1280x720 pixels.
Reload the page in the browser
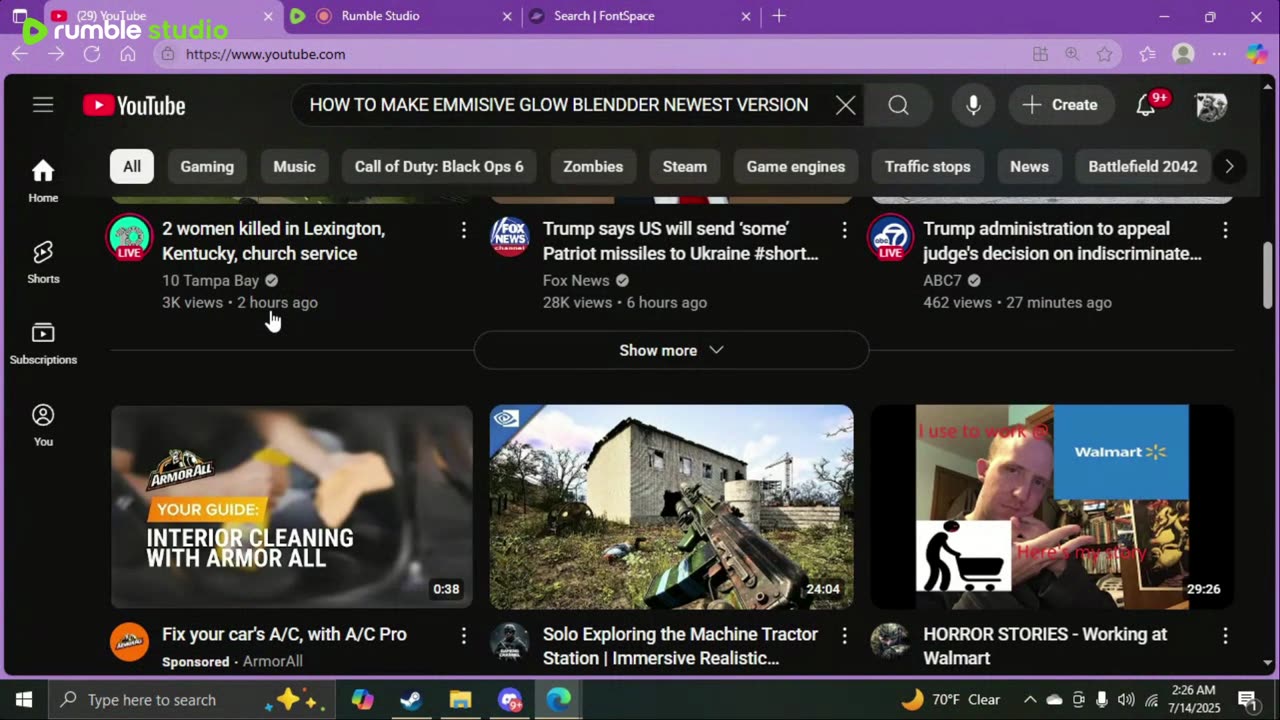point(92,54)
